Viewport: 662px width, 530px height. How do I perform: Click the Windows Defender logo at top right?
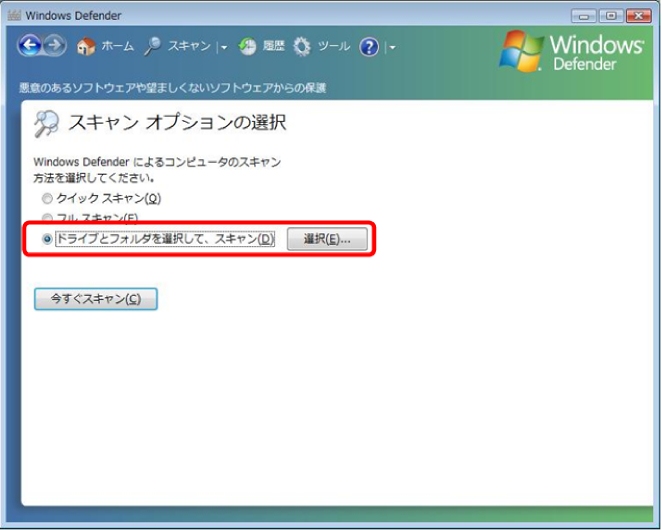tap(573, 52)
